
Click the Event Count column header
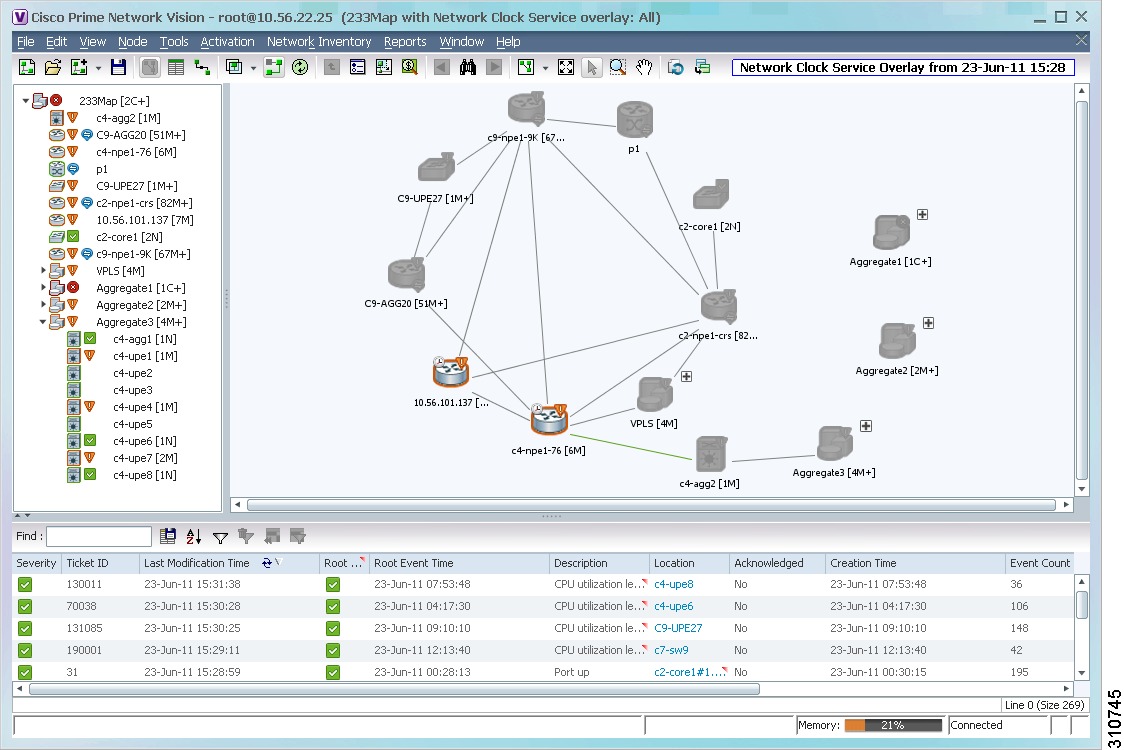coord(1039,563)
